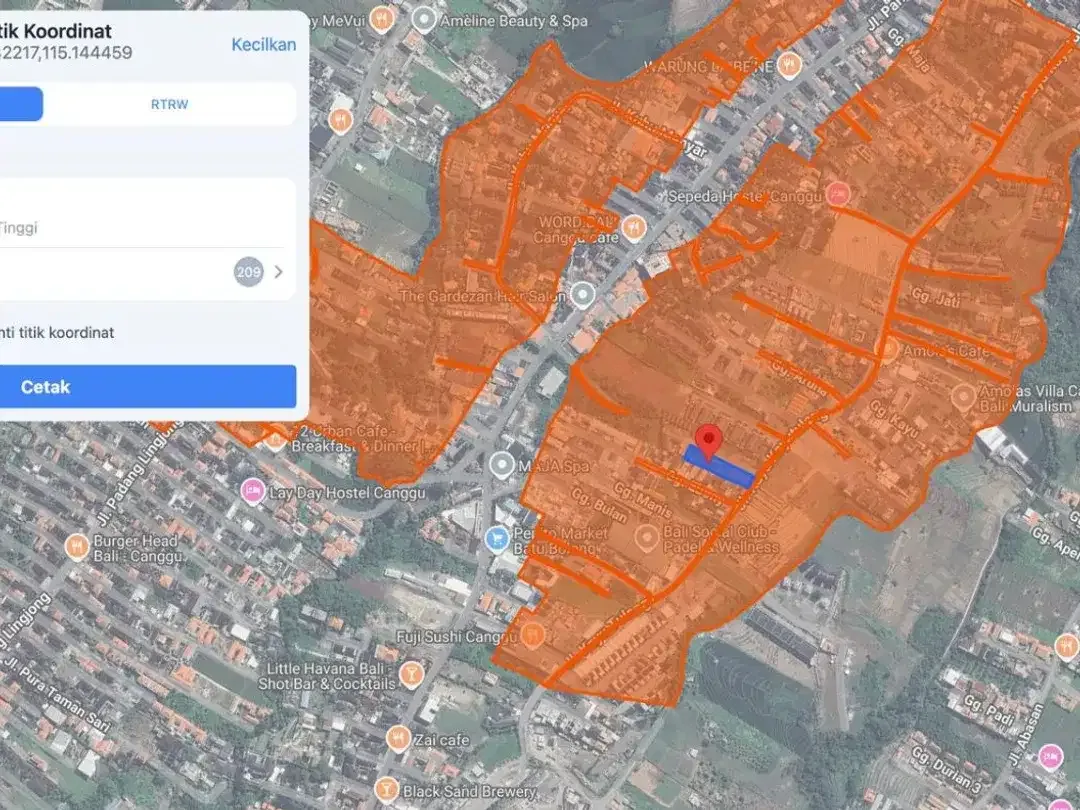Open the Bali Social Club location pin
The image size is (1080, 810).
click(646, 538)
